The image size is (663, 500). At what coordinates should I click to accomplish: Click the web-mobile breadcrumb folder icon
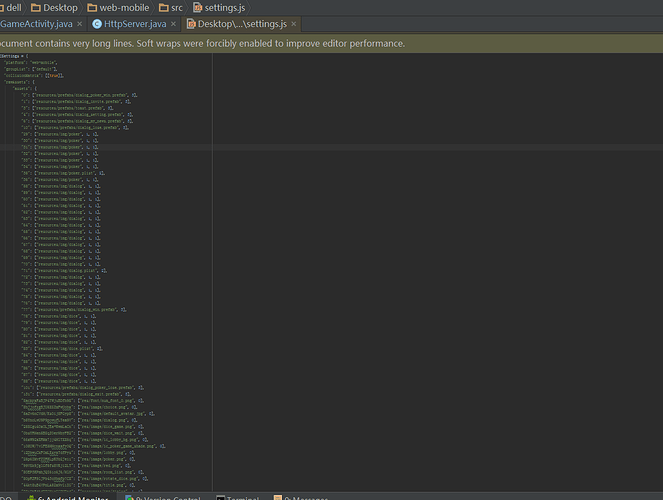coord(92,8)
